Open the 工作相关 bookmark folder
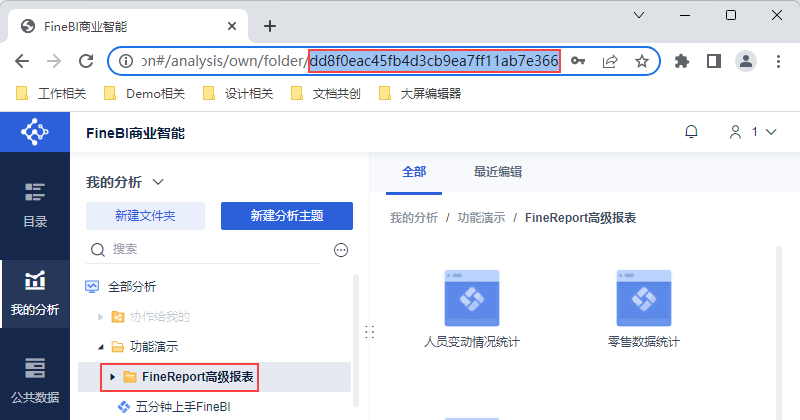Image resolution: width=800 pixels, height=420 pixels. 51,93
